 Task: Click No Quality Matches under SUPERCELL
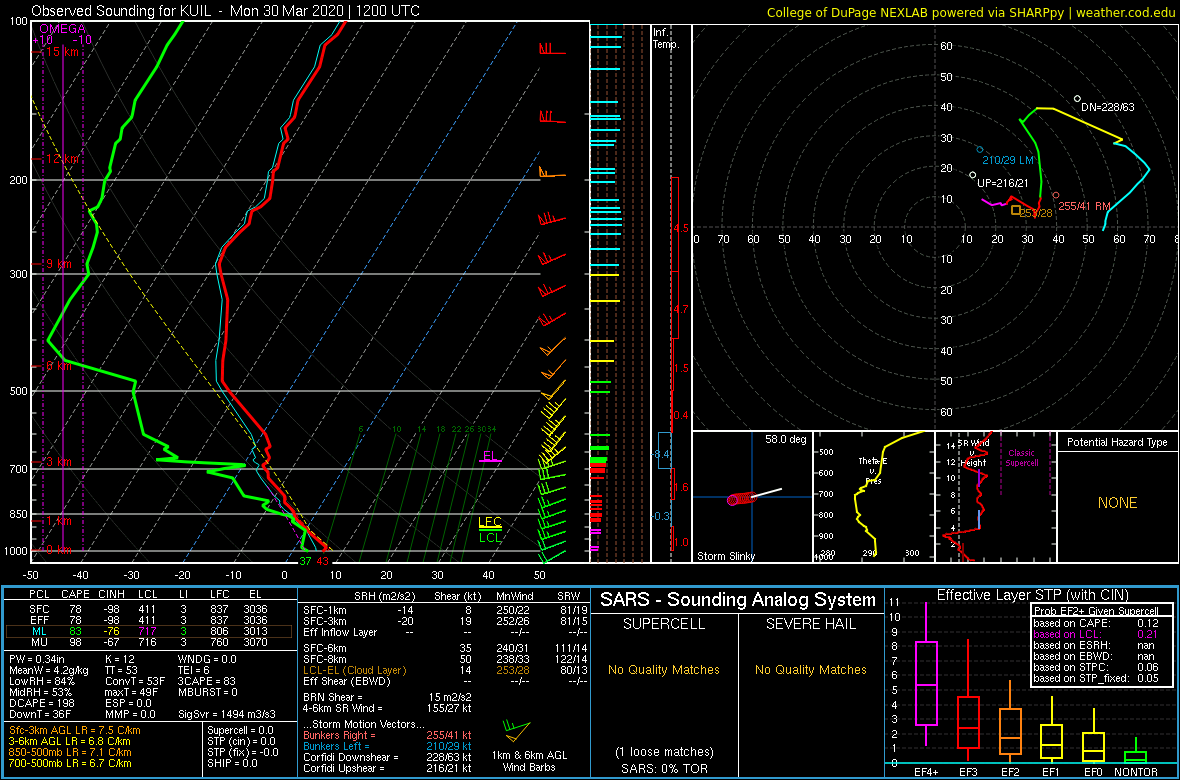pyautogui.click(x=662, y=669)
